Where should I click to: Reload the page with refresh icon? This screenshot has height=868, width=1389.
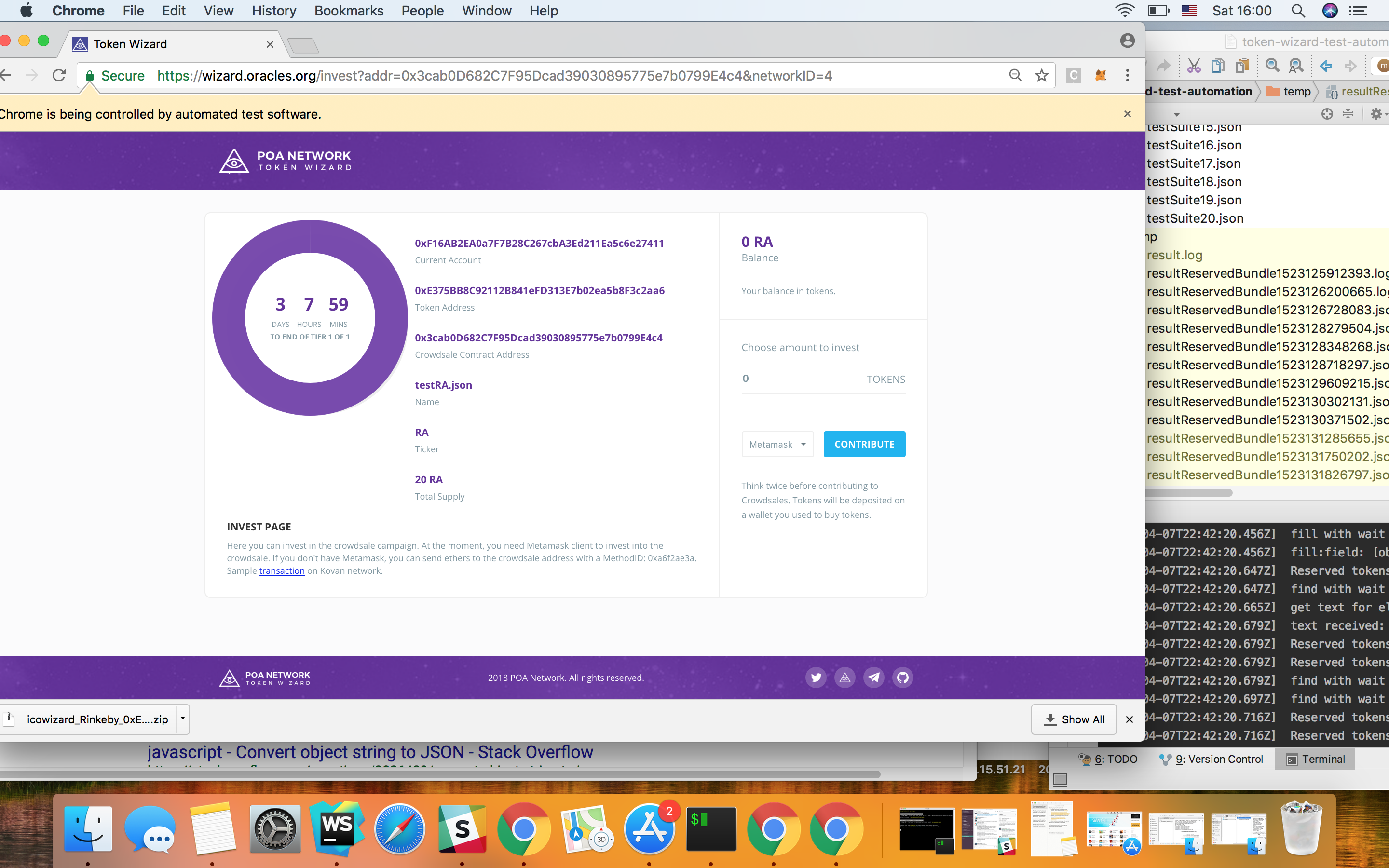point(58,76)
